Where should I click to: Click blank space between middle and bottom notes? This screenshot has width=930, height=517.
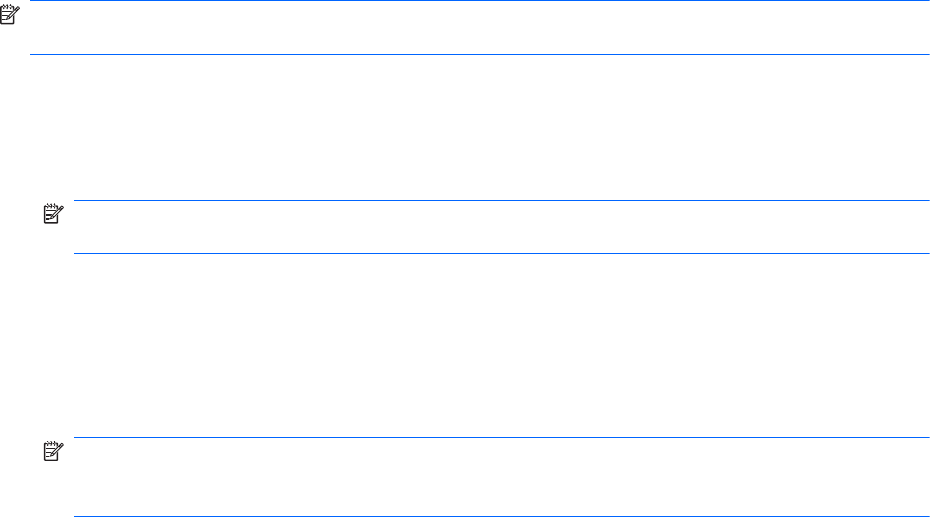[x=470, y=345]
